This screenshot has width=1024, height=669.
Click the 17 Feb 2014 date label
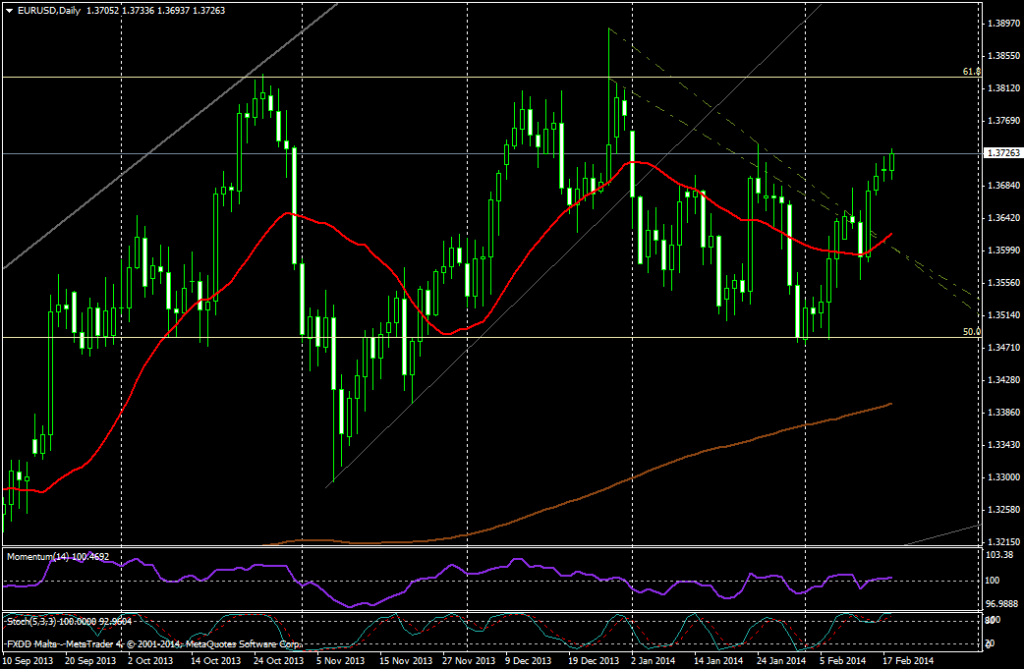(906, 661)
